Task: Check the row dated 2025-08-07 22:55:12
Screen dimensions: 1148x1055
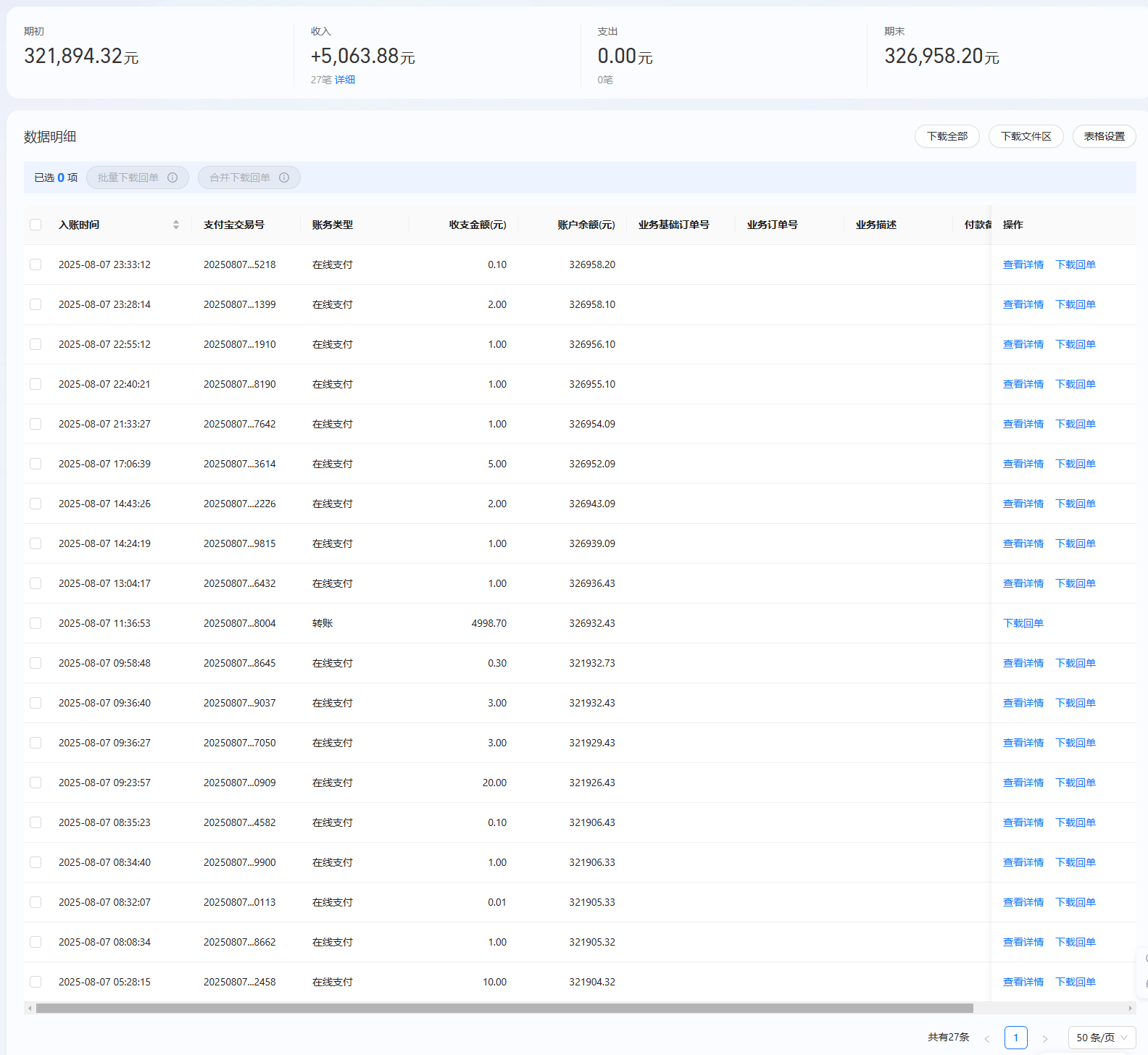Action: (x=36, y=344)
